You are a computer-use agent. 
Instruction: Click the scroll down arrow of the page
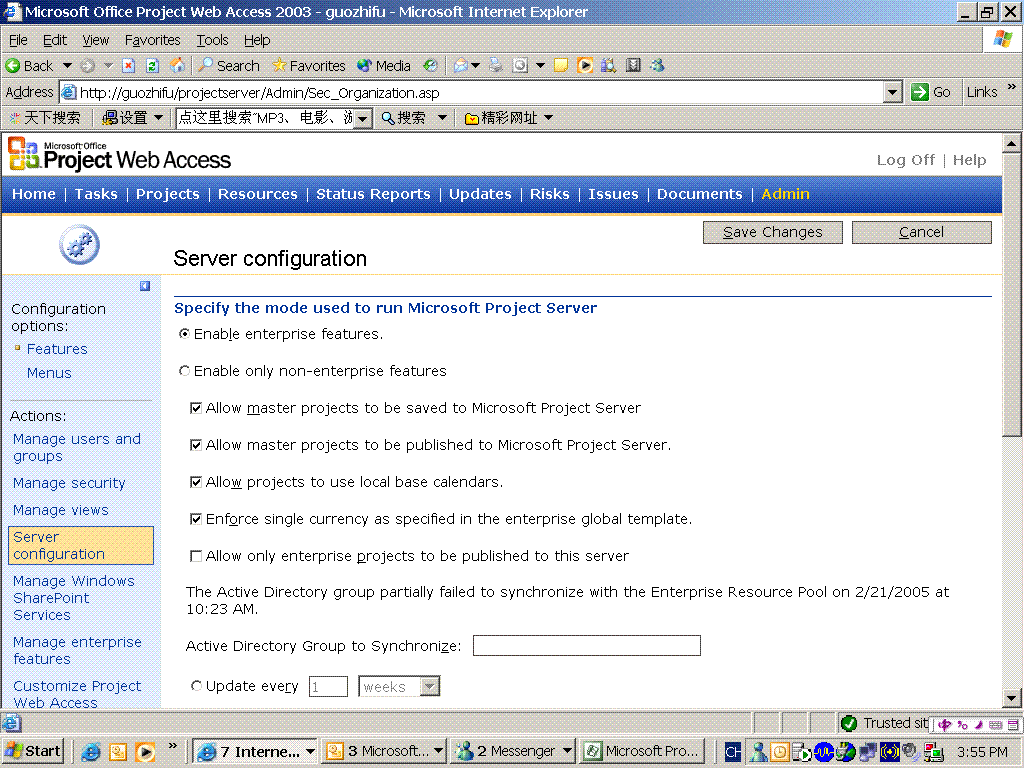tap(1012, 698)
